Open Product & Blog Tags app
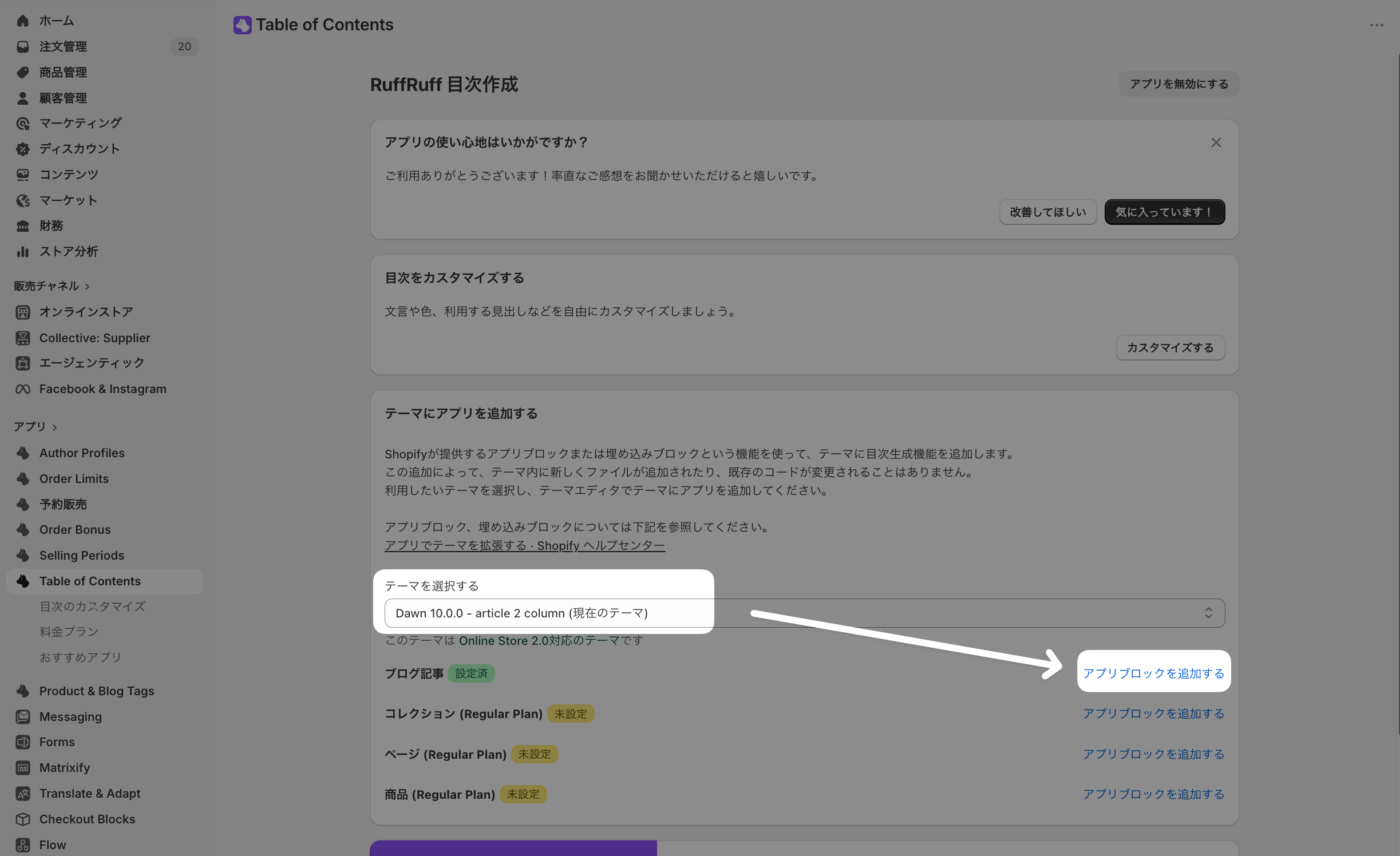 (x=97, y=691)
